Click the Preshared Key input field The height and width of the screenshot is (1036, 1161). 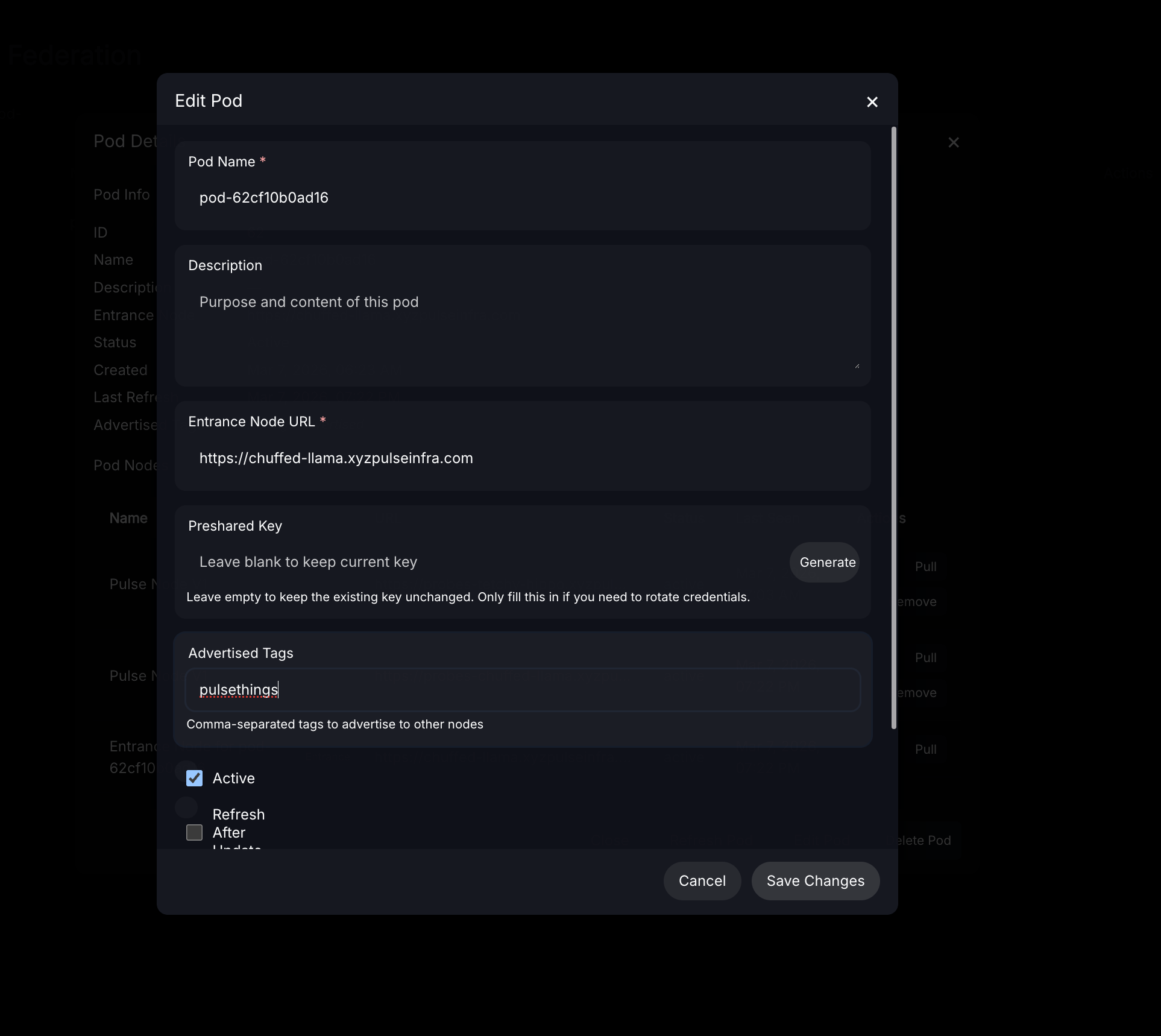pos(482,563)
